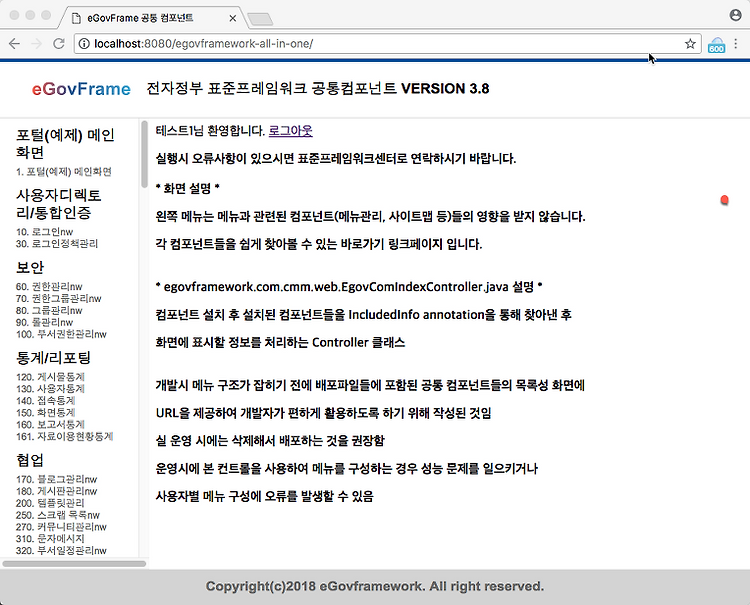Open 250. 스크랩 목록nw link
The image size is (750, 605).
[x=57, y=515]
